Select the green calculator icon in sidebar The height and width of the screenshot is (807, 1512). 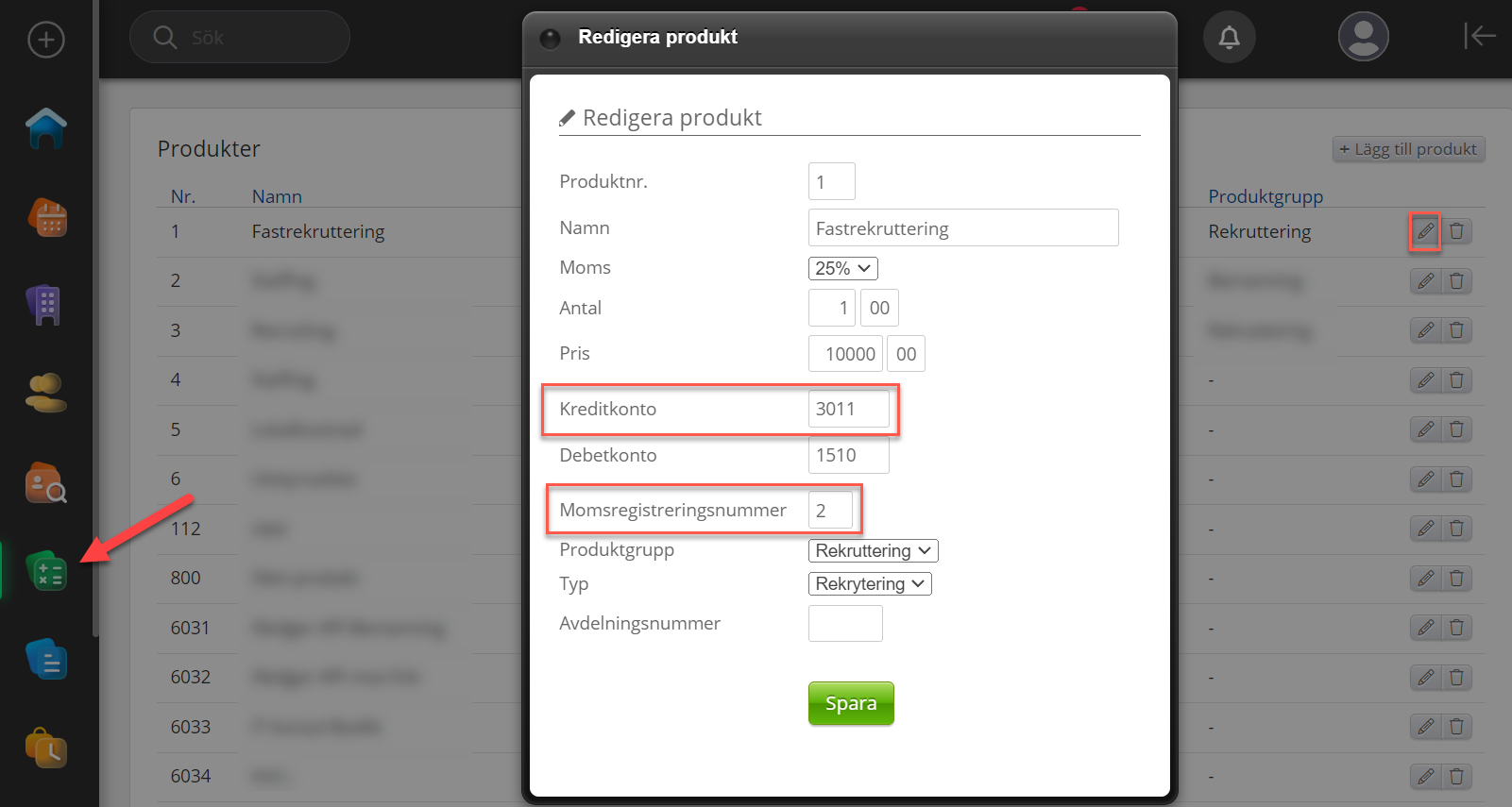click(x=46, y=572)
